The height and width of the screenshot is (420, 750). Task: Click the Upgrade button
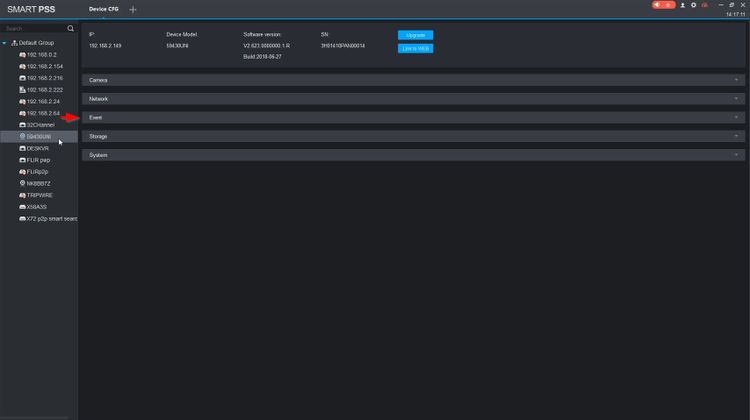tap(415, 35)
